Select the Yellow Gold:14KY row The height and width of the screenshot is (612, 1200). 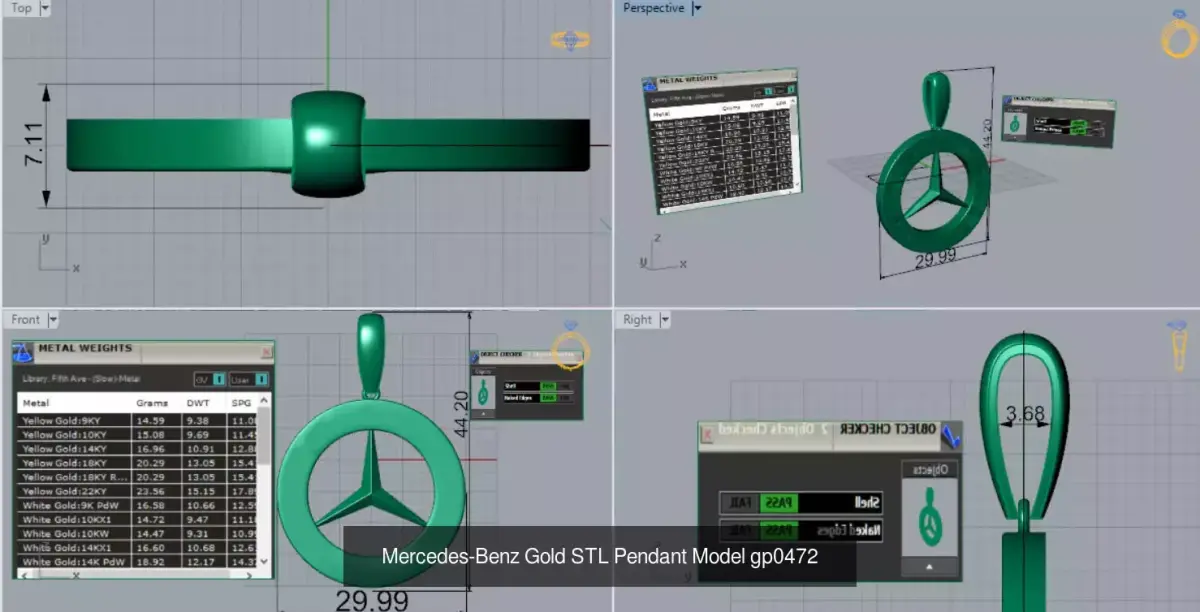click(x=137, y=449)
